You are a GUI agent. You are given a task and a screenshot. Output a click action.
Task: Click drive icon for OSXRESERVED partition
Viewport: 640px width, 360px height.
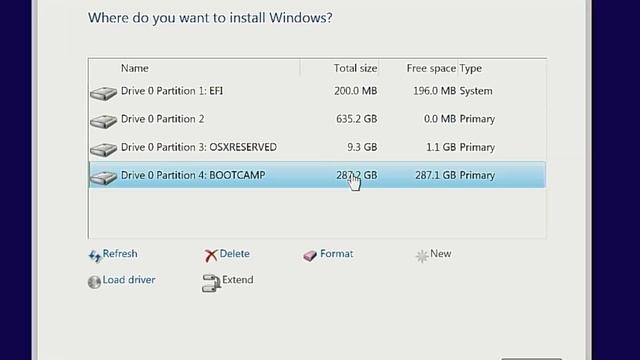click(104, 150)
